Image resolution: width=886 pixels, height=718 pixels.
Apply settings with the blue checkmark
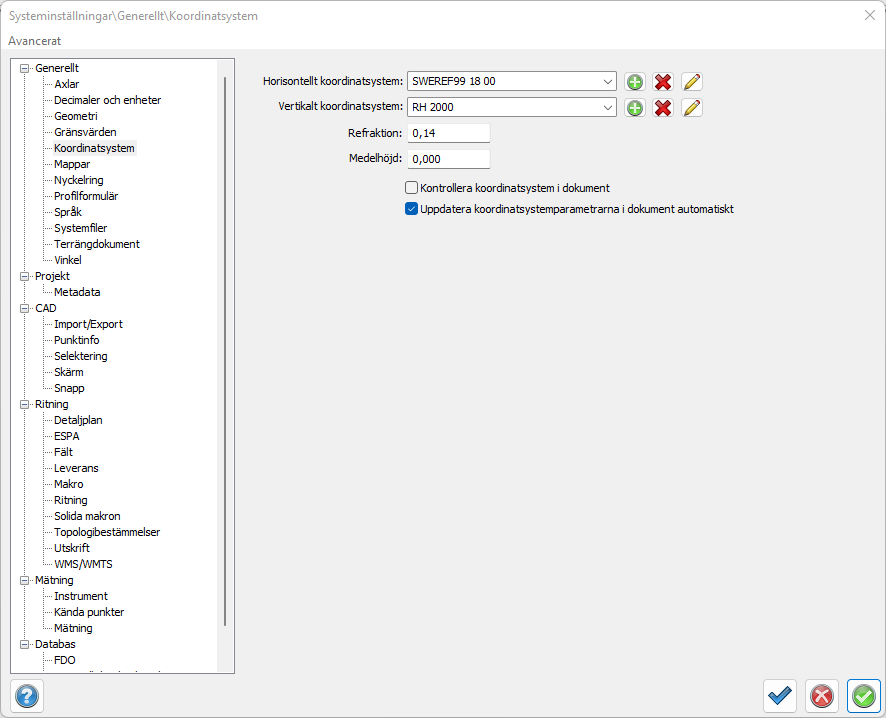(779, 695)
